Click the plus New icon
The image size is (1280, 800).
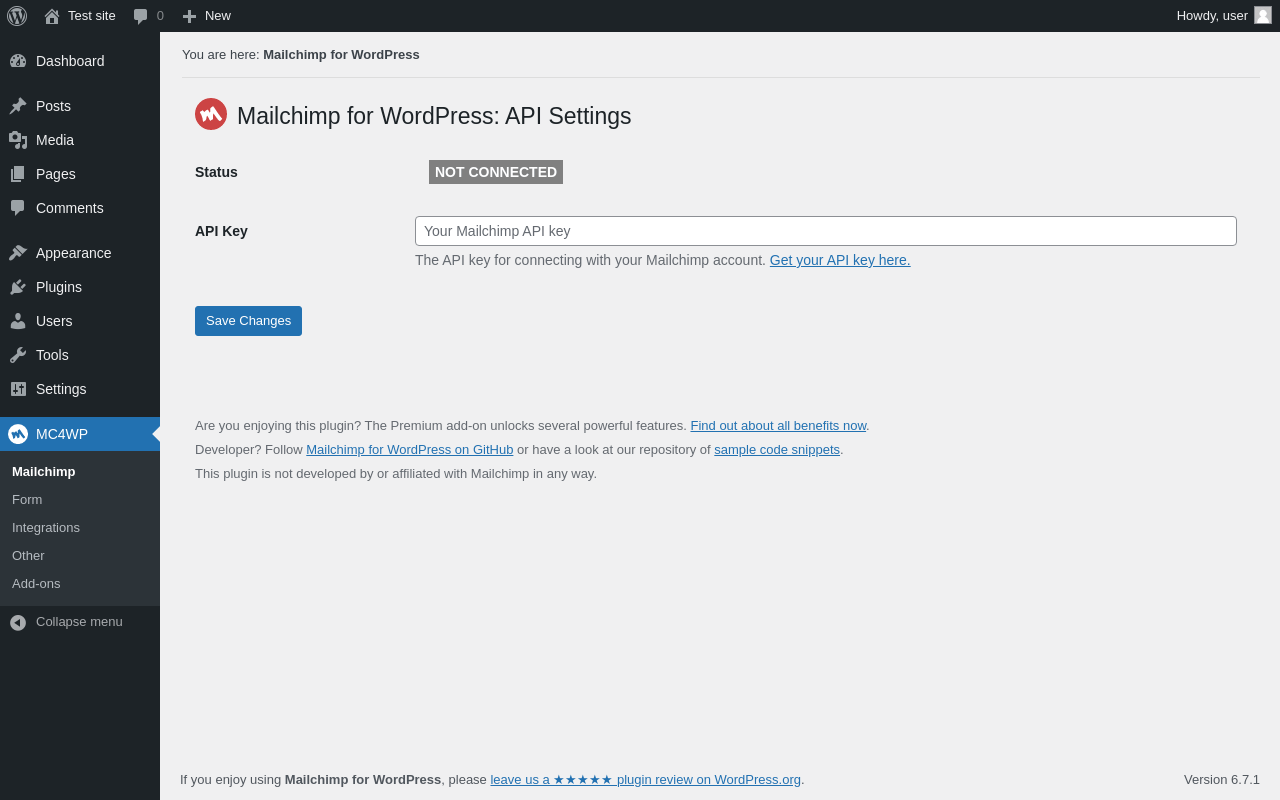click(189, 16)
